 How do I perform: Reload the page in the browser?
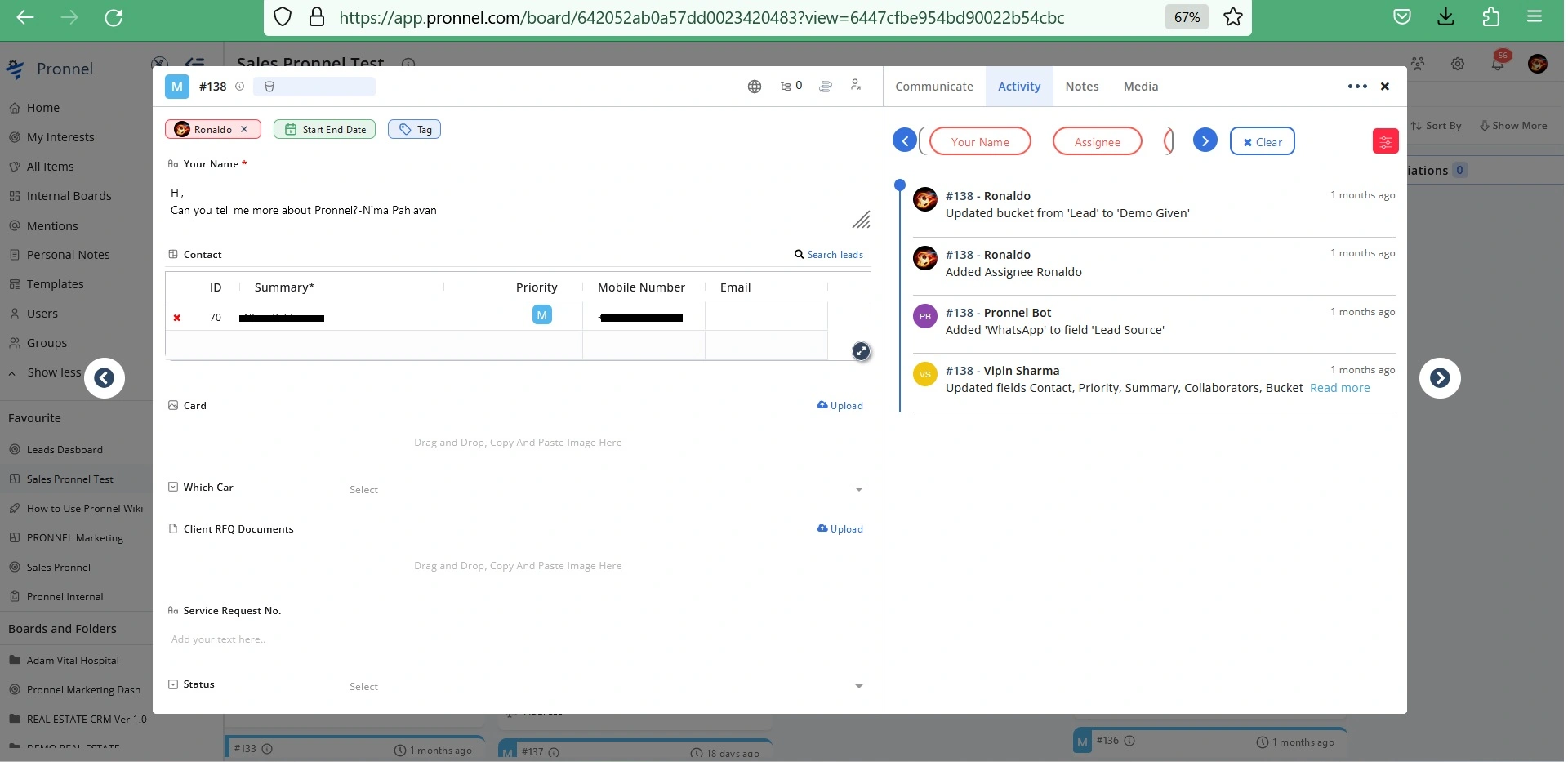click(114, 17)
